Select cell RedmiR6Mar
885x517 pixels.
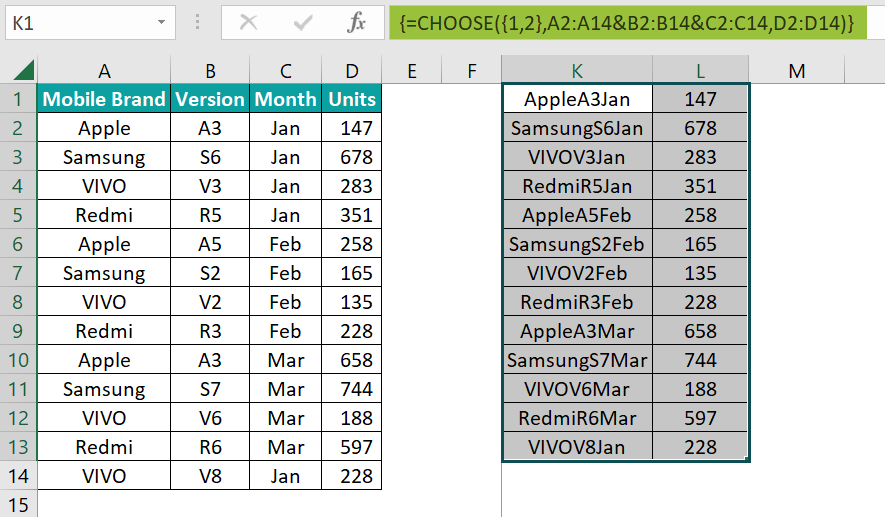point(577,418)
